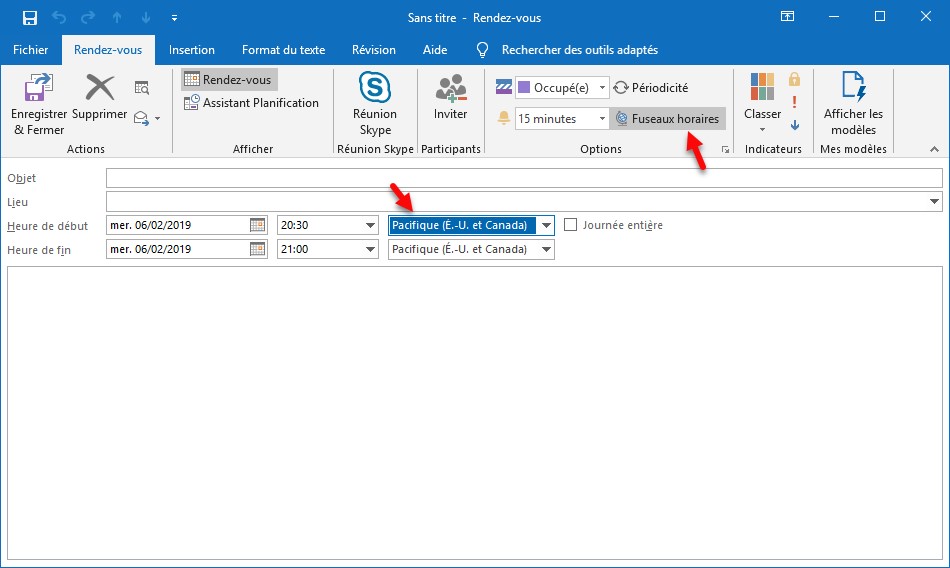Click the save icon in title bar
This screenshot has width=950, height=568.
(x=30, y=17)
